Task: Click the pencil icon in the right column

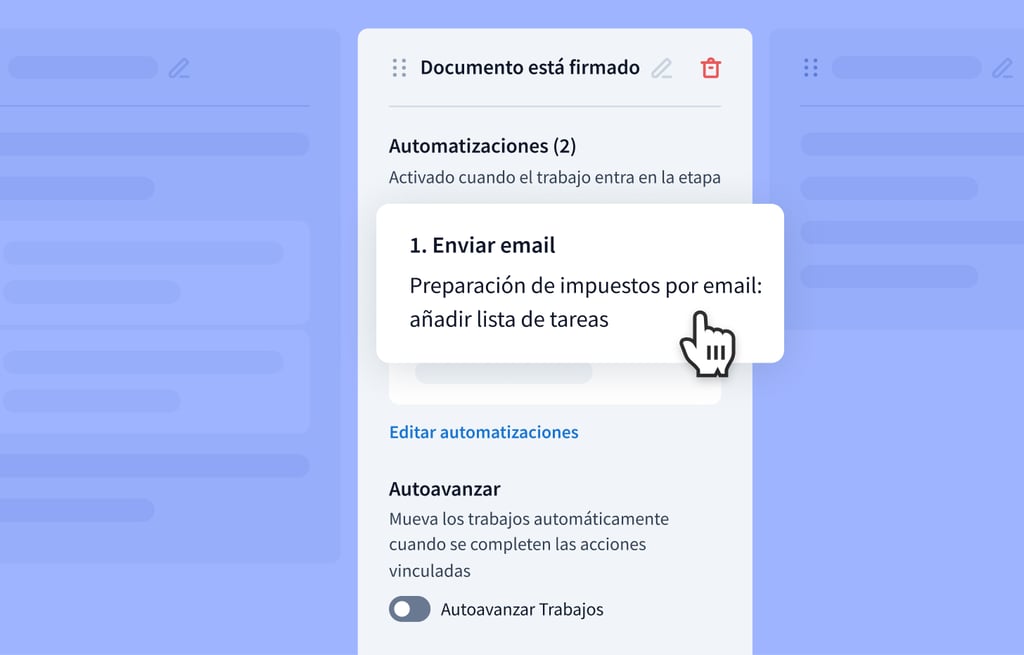Action: click(1002, 68)
